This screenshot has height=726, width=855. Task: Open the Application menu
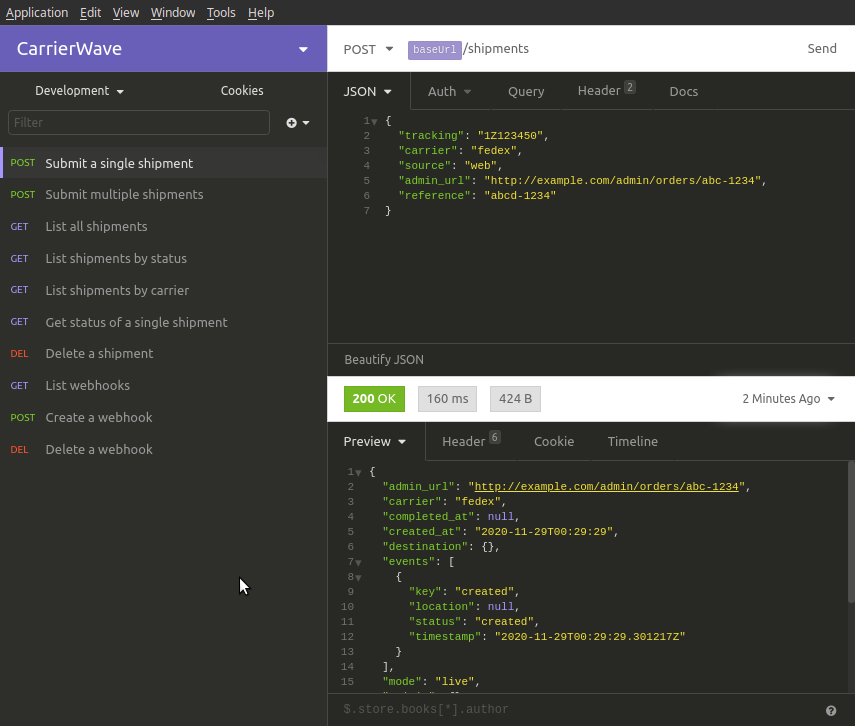37,13
